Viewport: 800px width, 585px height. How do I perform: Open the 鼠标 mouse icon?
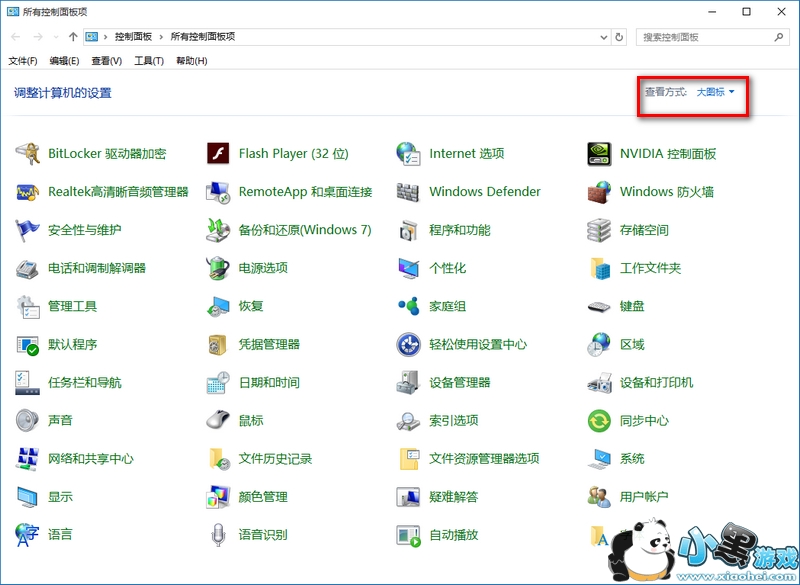(218, 421)
